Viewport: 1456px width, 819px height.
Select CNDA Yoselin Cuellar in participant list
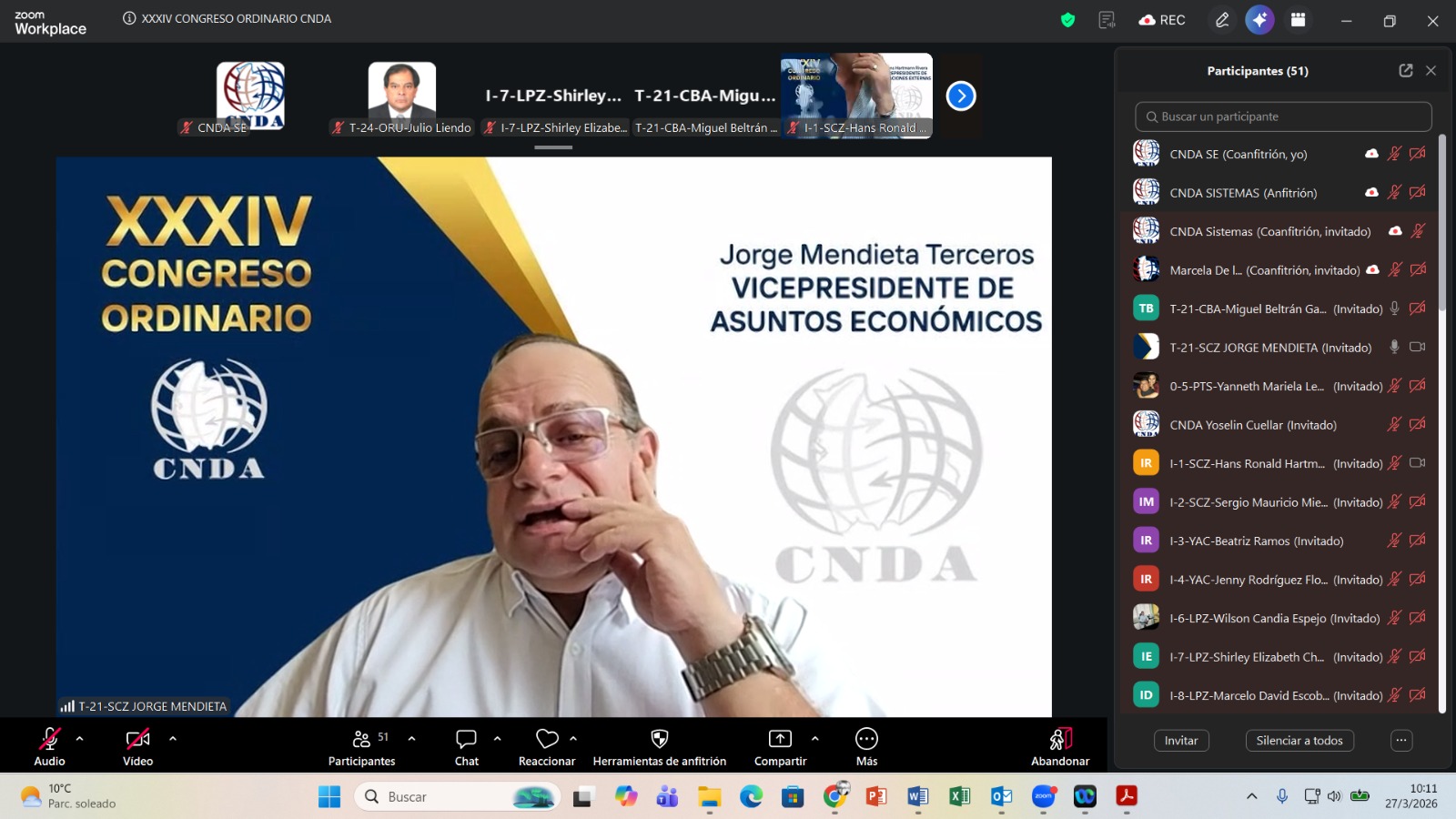pos(1252,425)
